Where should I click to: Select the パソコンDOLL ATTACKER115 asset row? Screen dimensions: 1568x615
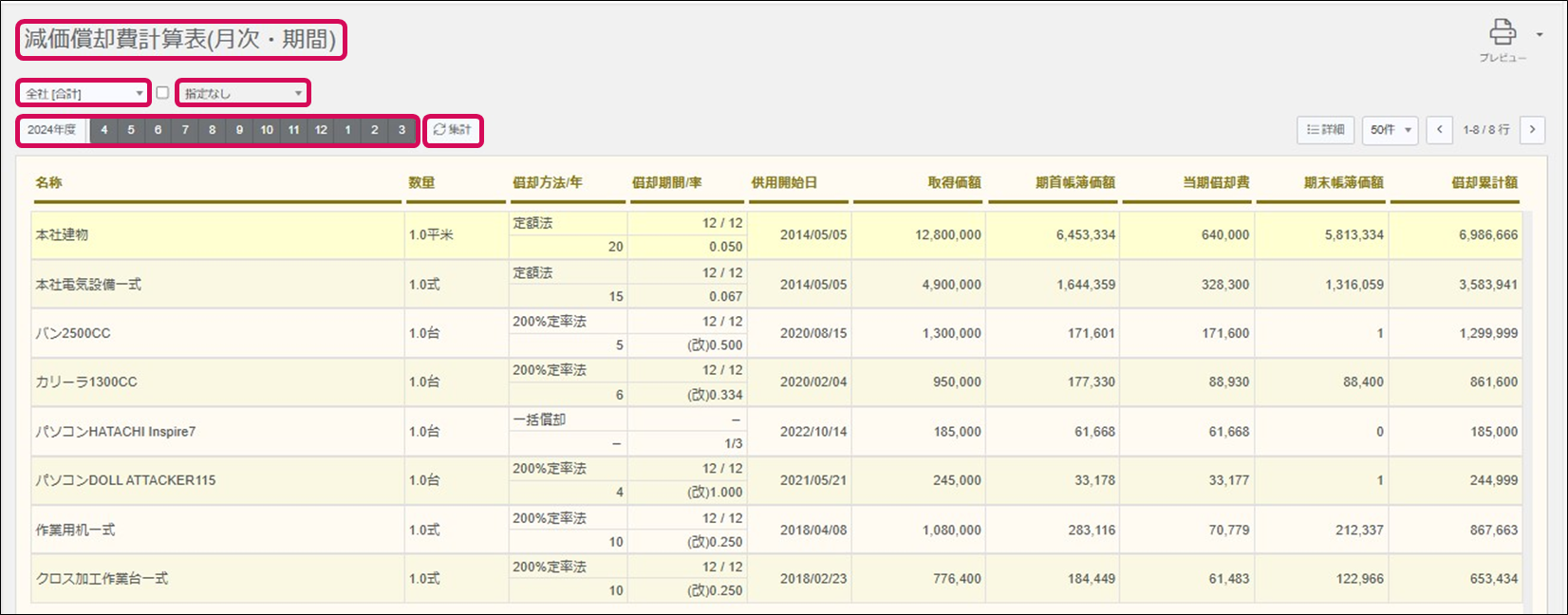point(776,480)
